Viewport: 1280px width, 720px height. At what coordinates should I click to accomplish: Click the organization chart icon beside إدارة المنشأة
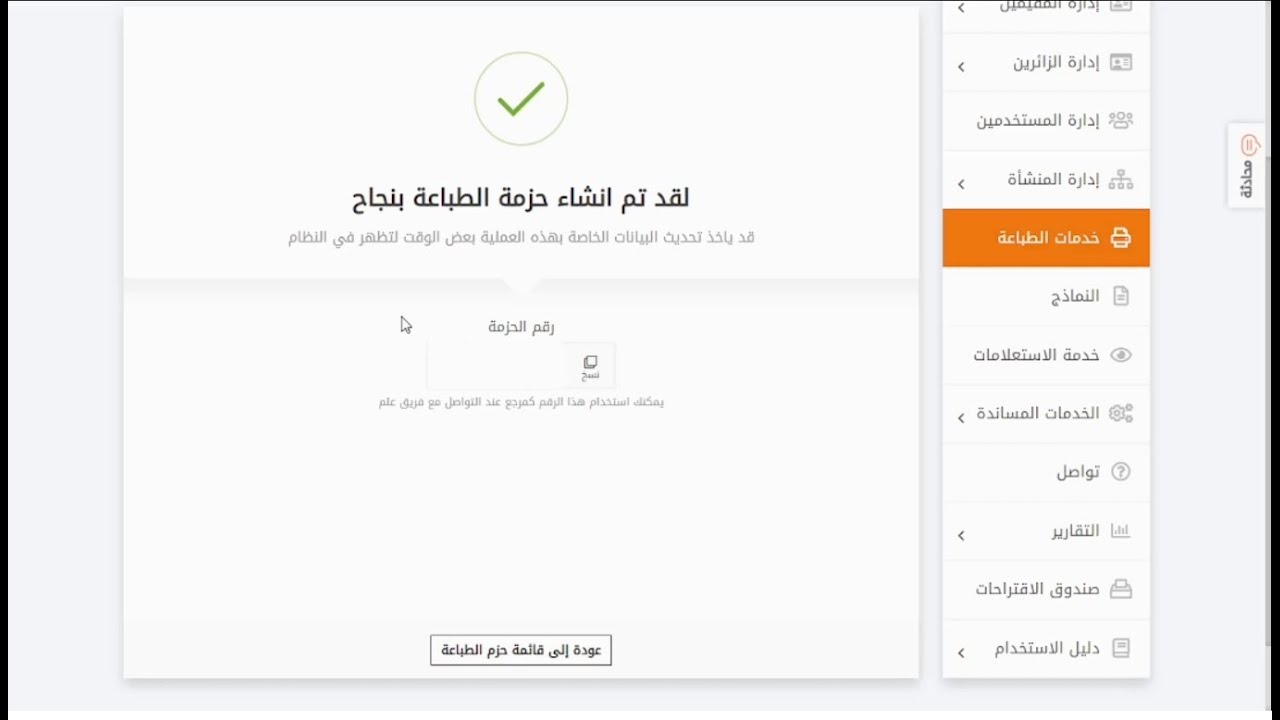1121,180
